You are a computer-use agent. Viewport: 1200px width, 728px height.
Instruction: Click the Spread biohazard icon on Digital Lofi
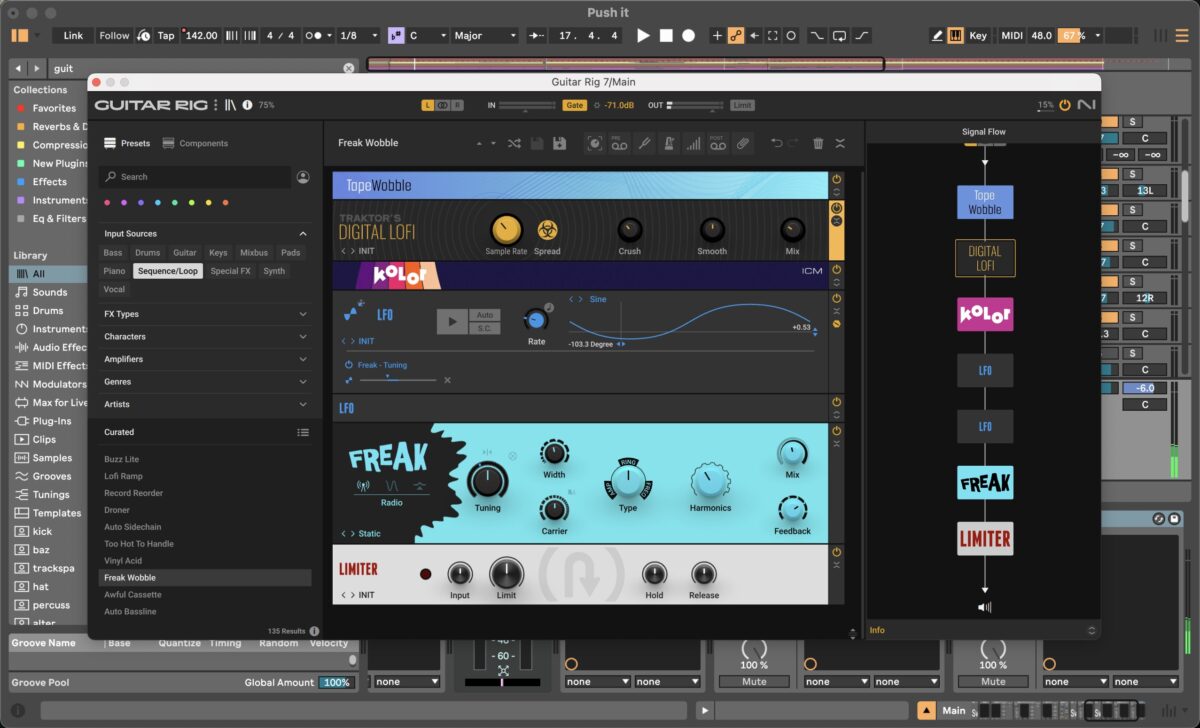coord(547,230)
